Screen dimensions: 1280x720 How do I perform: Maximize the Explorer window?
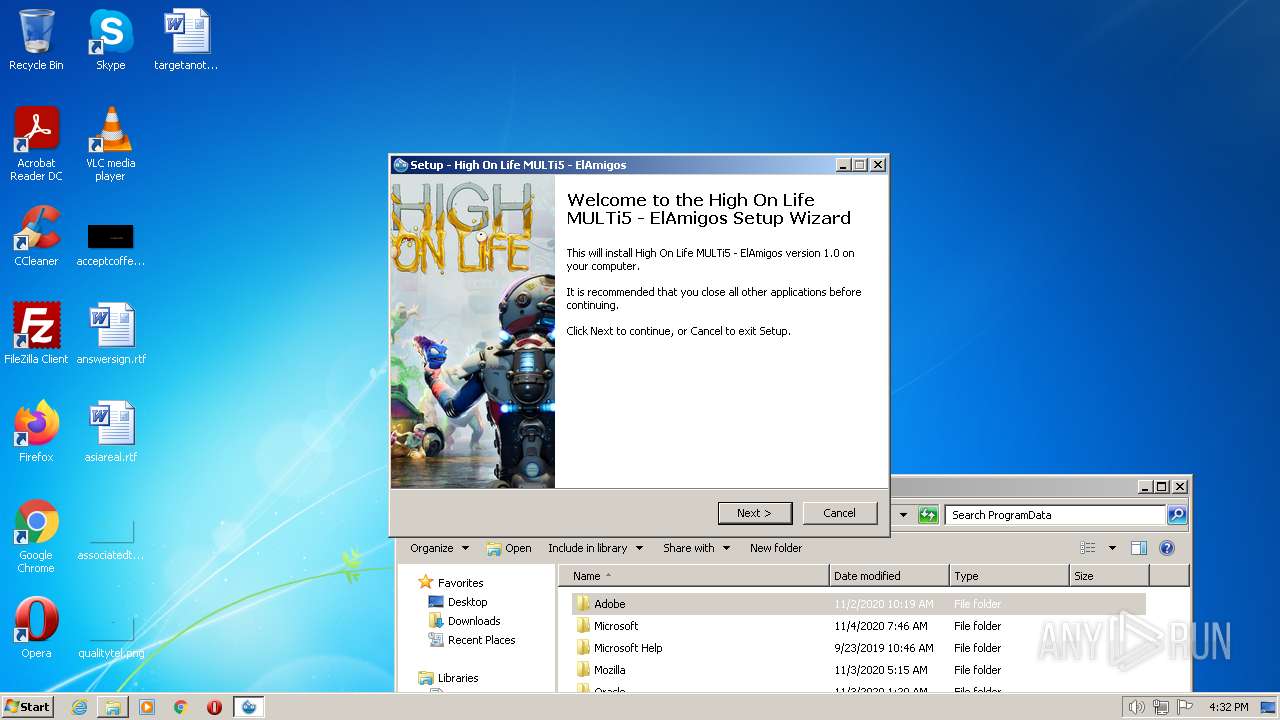tap(1161, 486)
